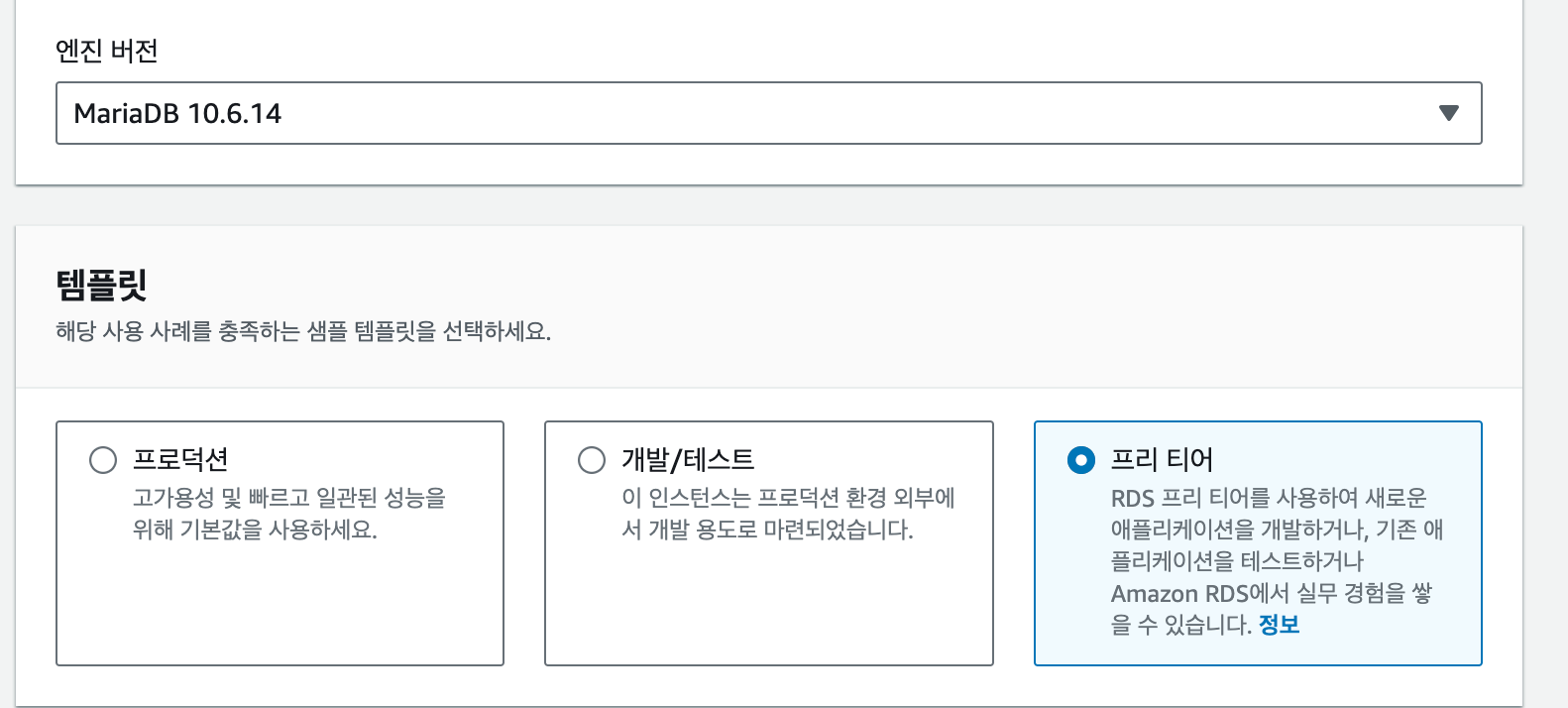Click the empty area of 개발/테스트 card

pos(768,605)
